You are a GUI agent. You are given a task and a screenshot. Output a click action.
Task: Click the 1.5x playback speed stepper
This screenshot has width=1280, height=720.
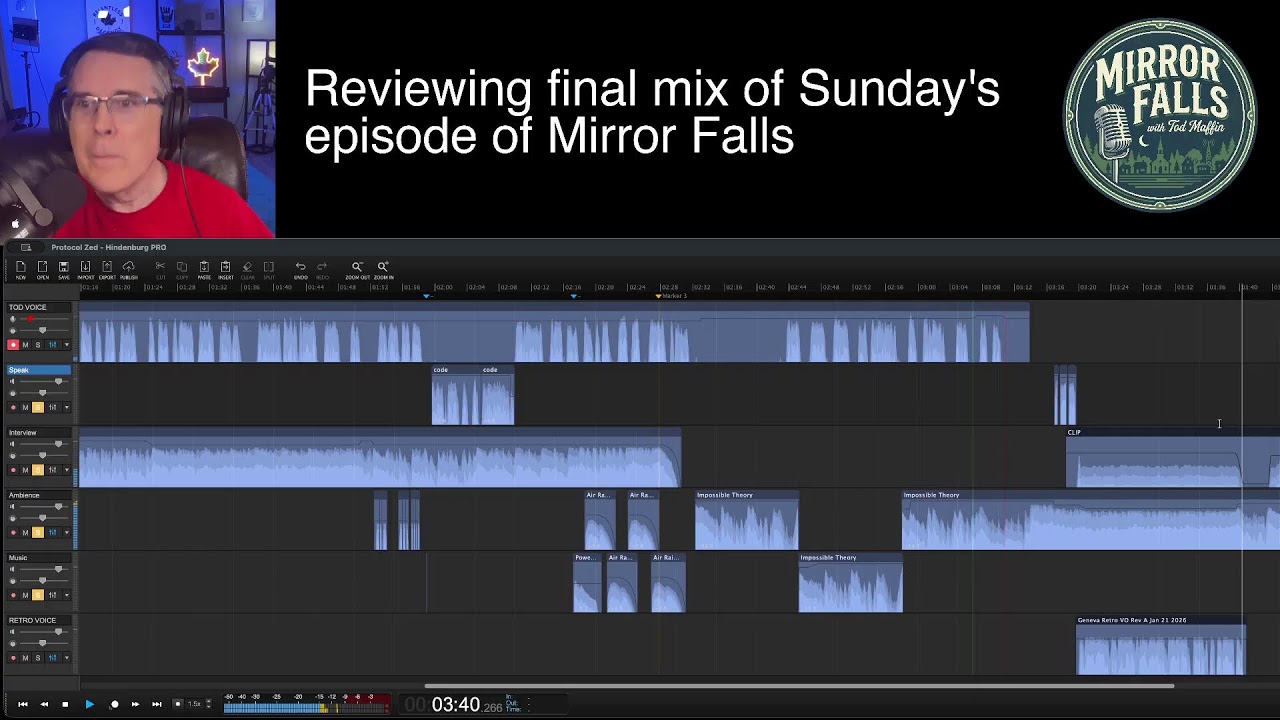pos(208,704)
